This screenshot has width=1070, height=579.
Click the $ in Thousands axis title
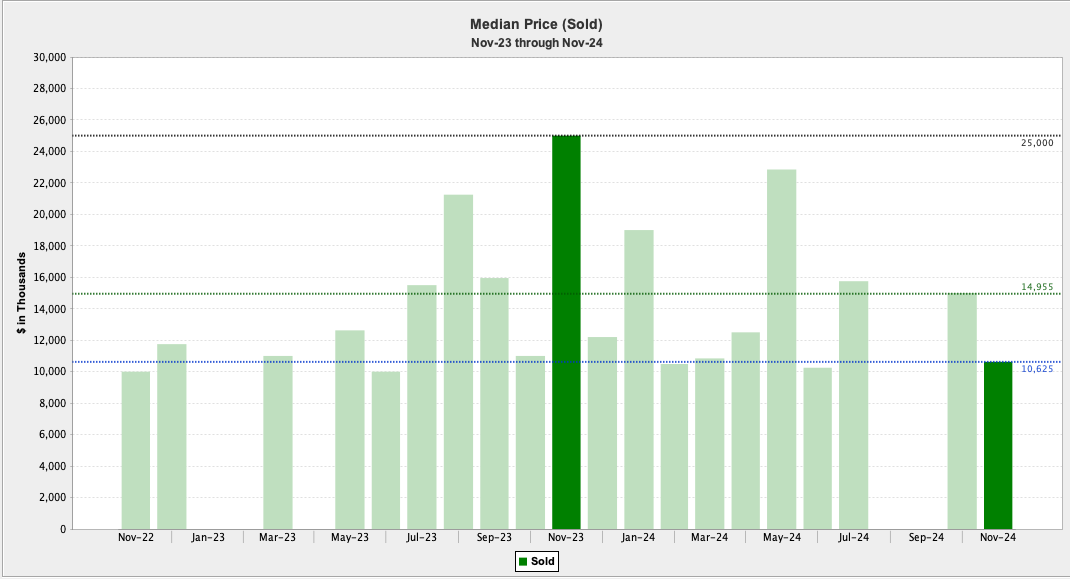[21, 293]
